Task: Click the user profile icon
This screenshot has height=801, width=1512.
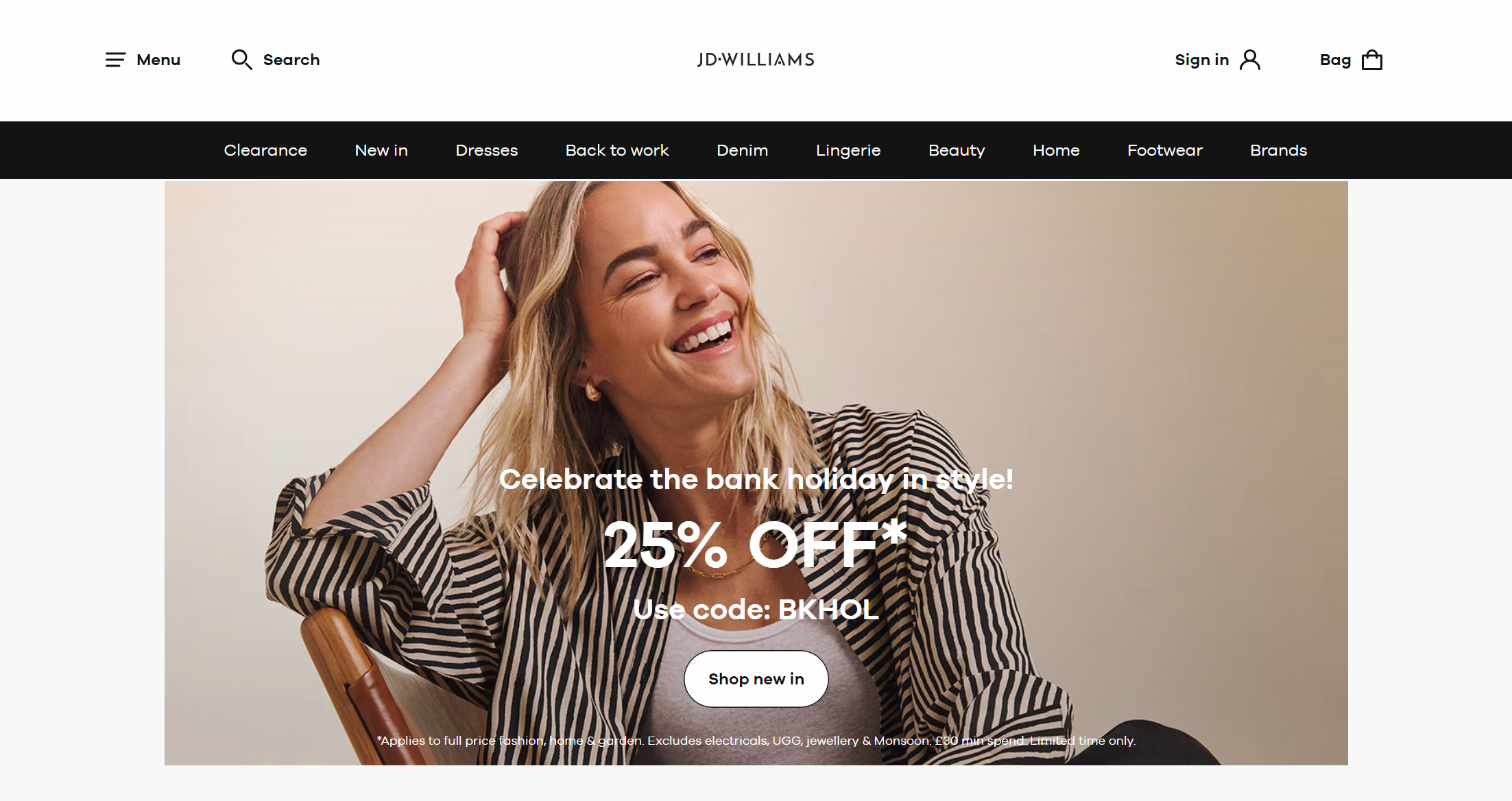Action: click(1250, 60)
